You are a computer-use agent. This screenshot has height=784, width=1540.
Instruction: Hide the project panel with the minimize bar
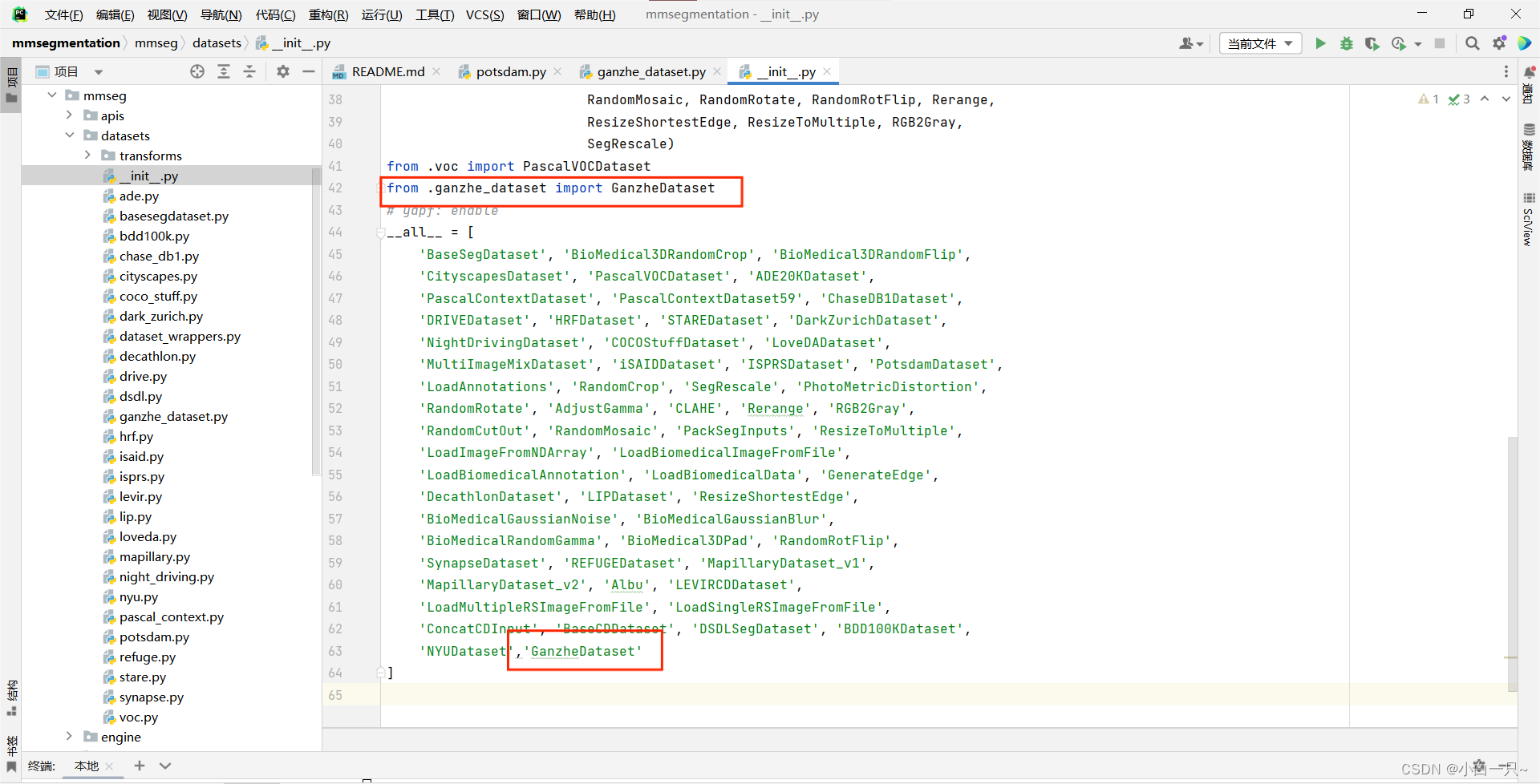click(309, 71)
